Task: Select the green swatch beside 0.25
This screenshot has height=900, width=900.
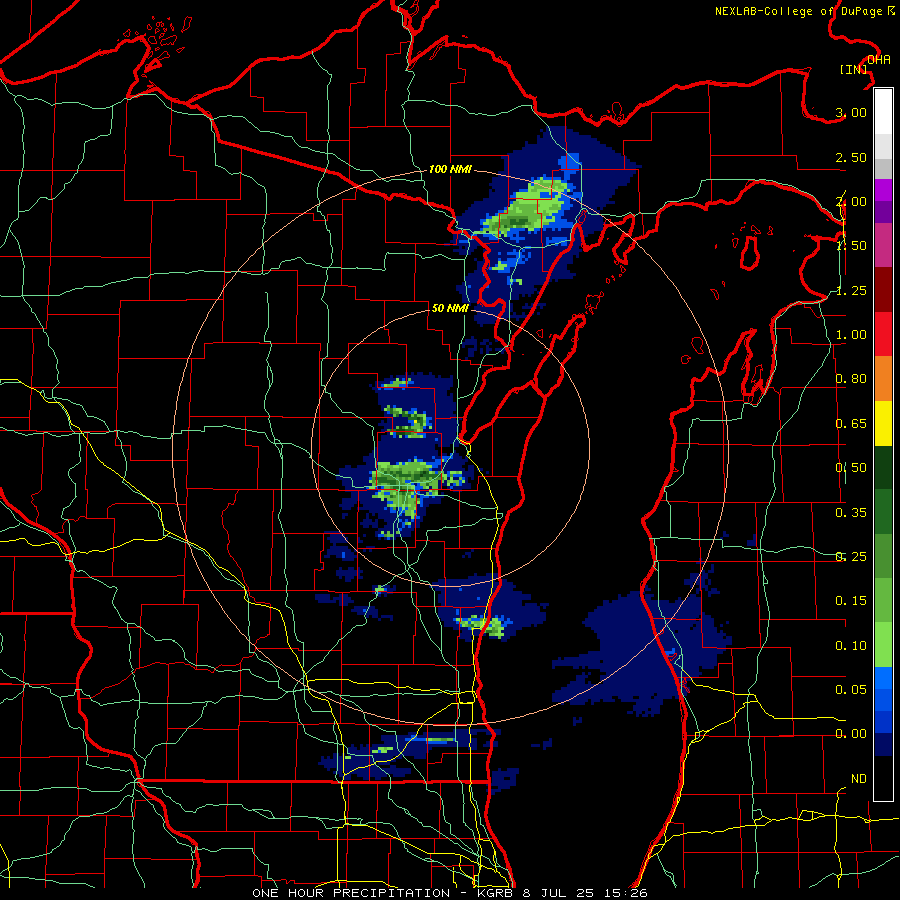Action: pos(883,556)
